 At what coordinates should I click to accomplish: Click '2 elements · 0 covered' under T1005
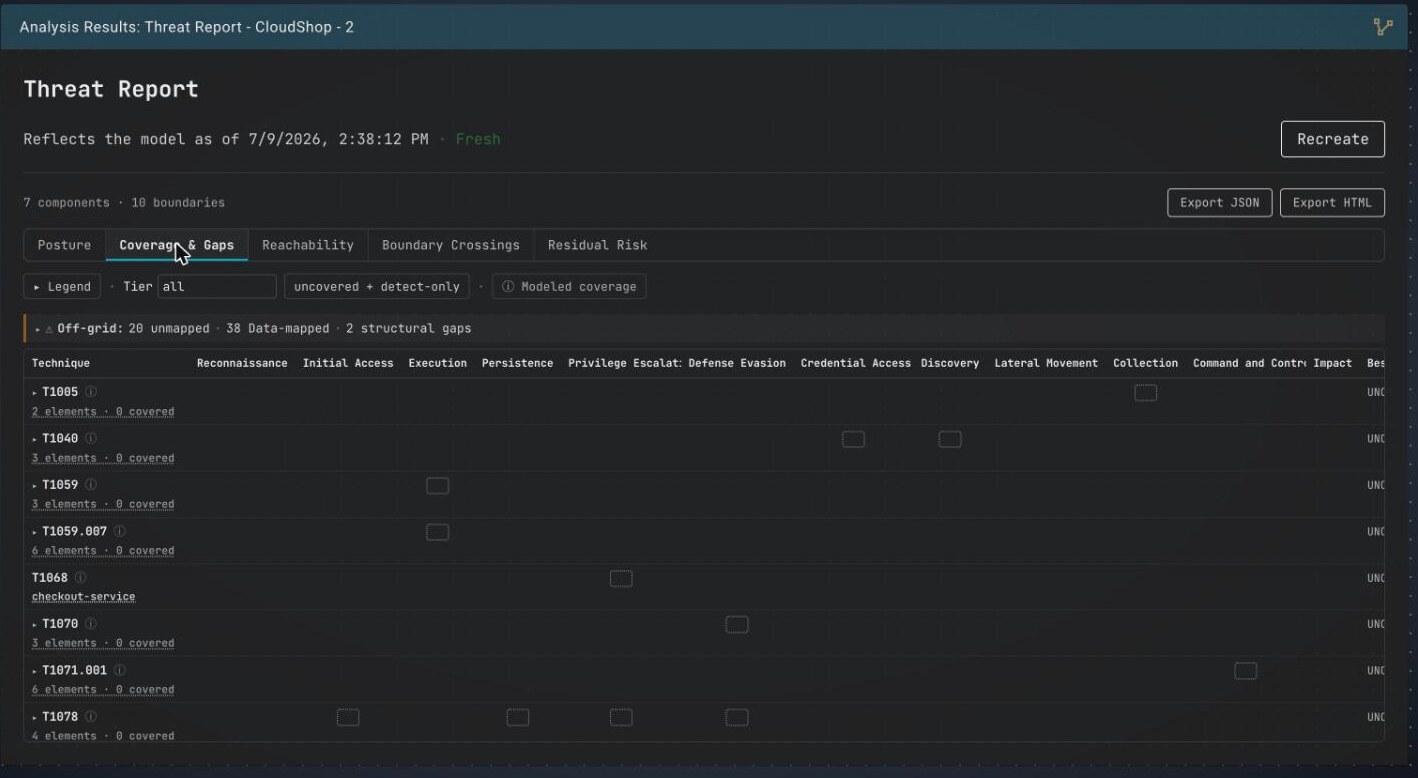pos(103,412)
